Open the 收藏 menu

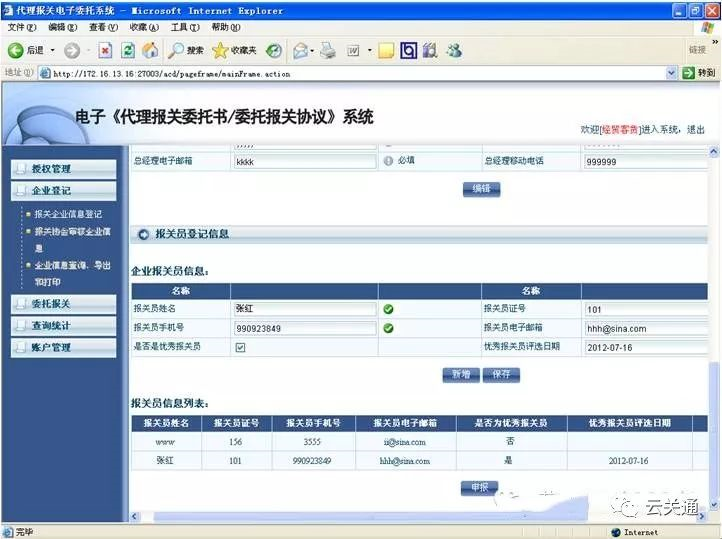(144, 28)
